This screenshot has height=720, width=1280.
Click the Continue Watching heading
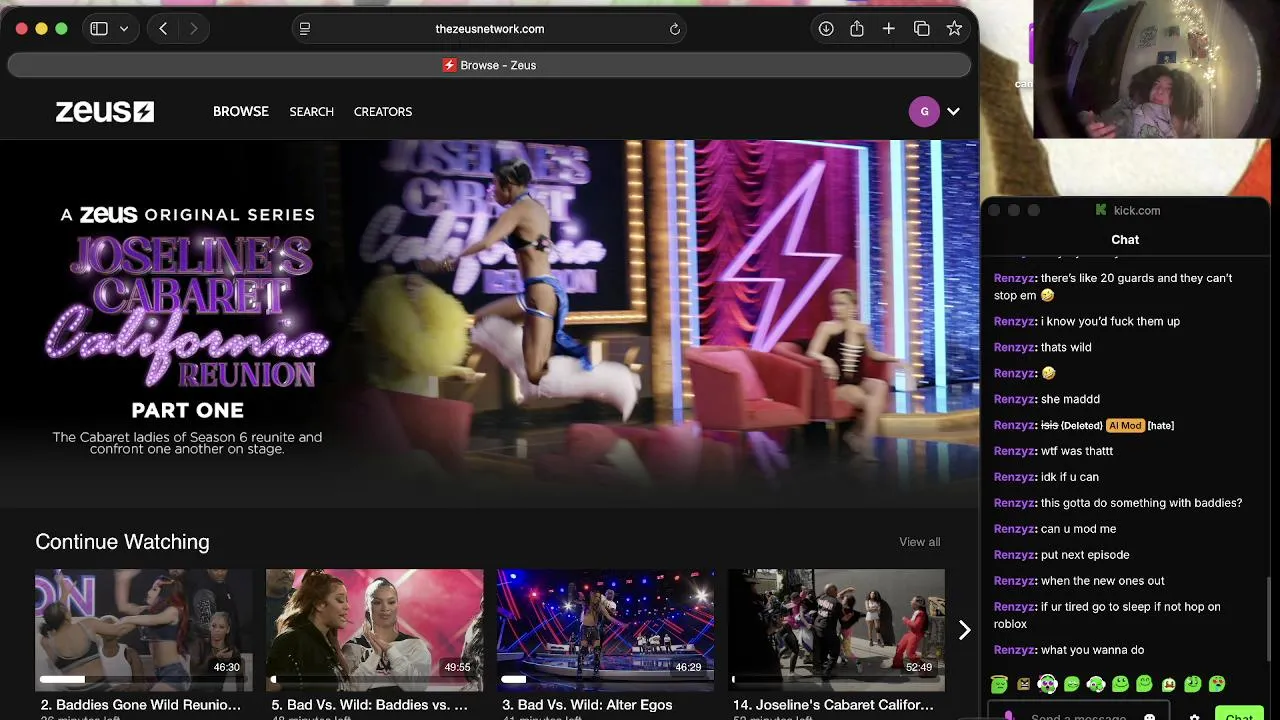122,542
